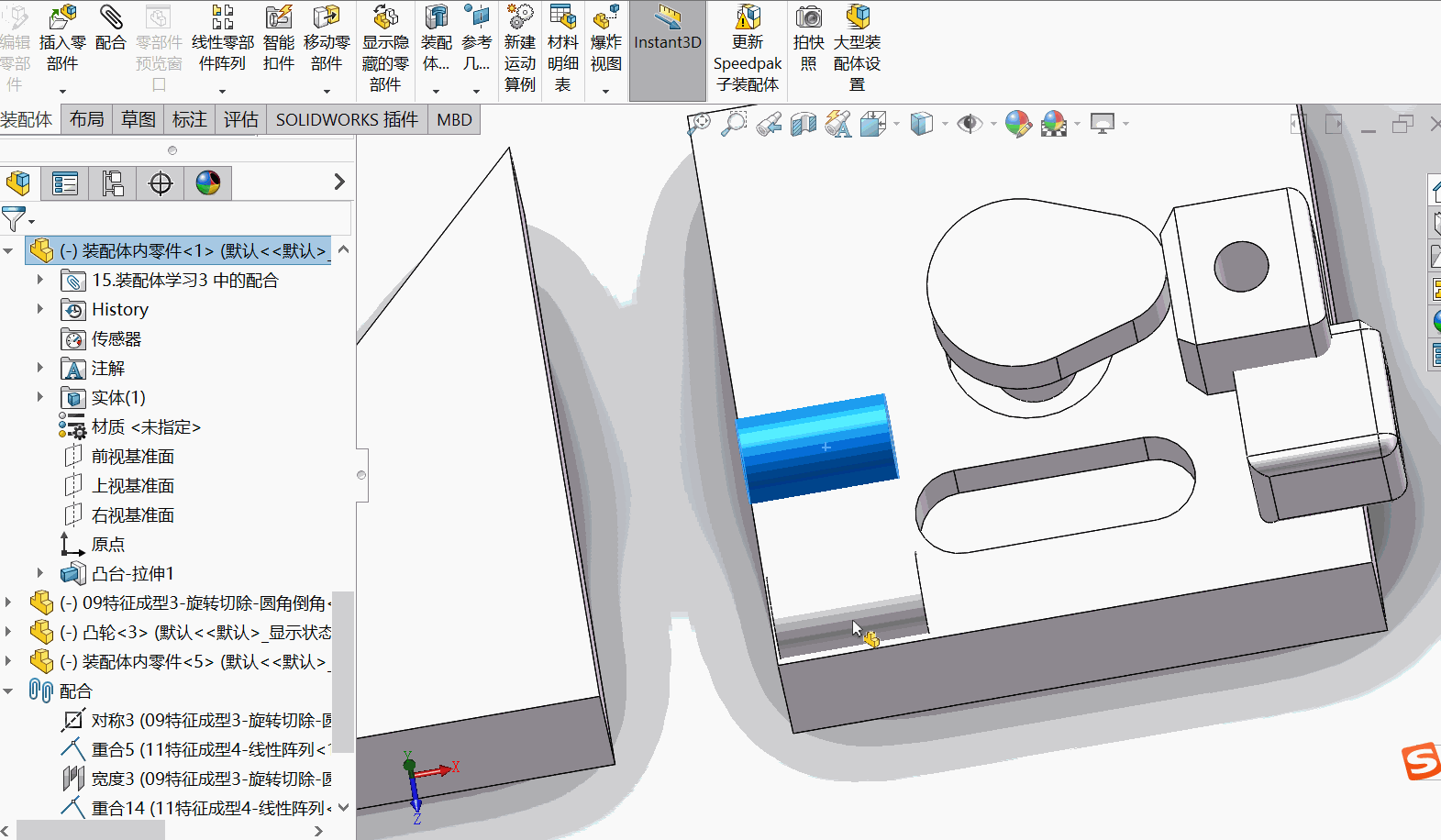Open the 评估 ribbon tab
Screen dimensions: 1441x840
click(241, 120)
